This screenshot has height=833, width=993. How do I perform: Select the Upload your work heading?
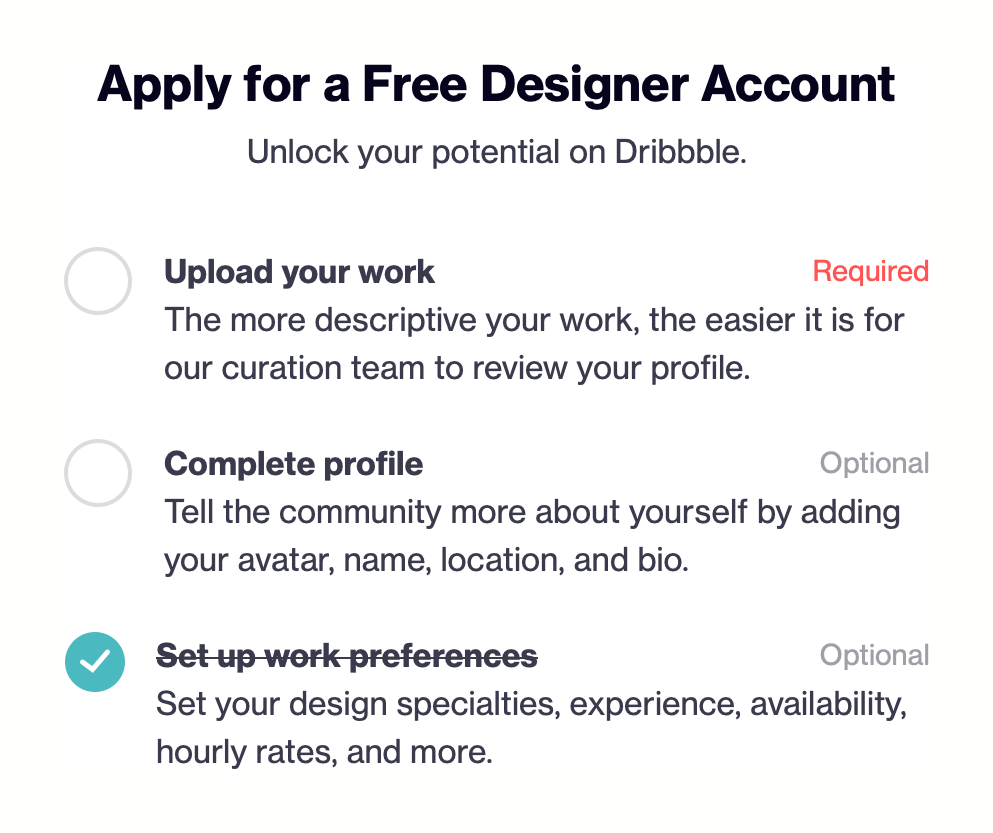point(300,271)
